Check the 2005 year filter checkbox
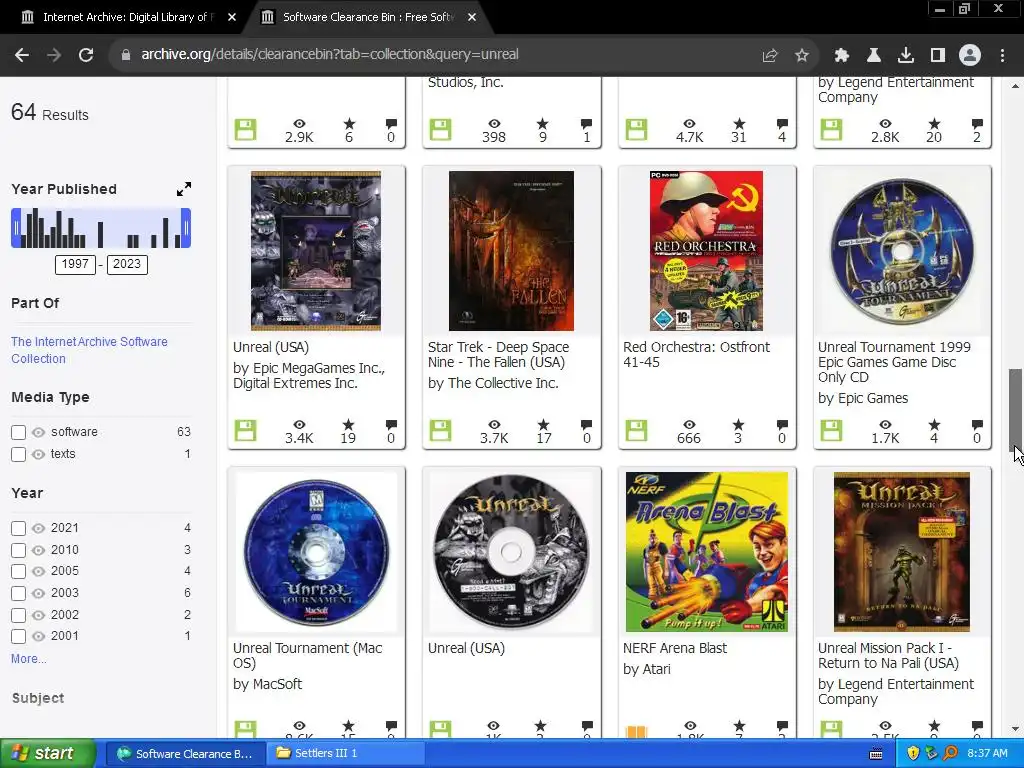The height and width of the screenshot is (768, 1024). pos(18,571)
